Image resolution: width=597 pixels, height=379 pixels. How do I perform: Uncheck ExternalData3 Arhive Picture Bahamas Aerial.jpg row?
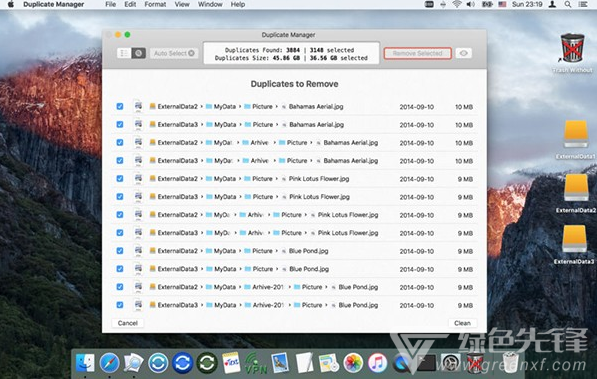(120, 160)
